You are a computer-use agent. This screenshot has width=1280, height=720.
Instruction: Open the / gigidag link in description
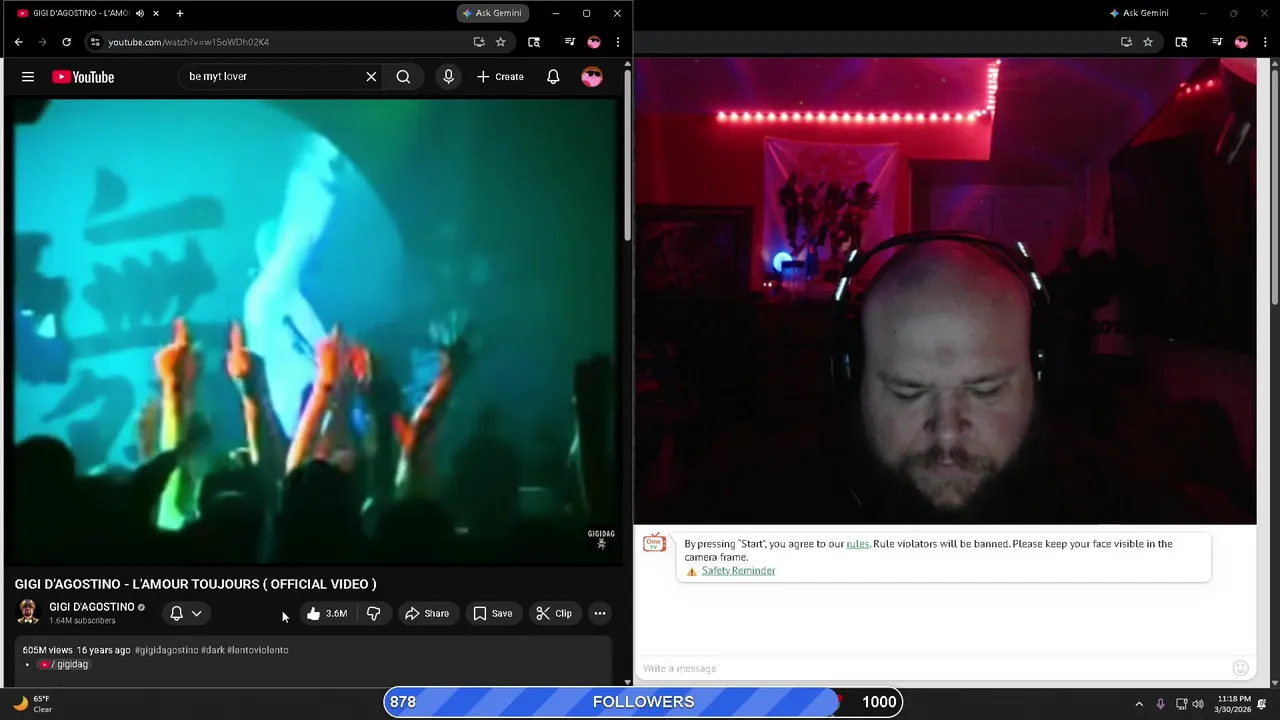coord(64,664)
